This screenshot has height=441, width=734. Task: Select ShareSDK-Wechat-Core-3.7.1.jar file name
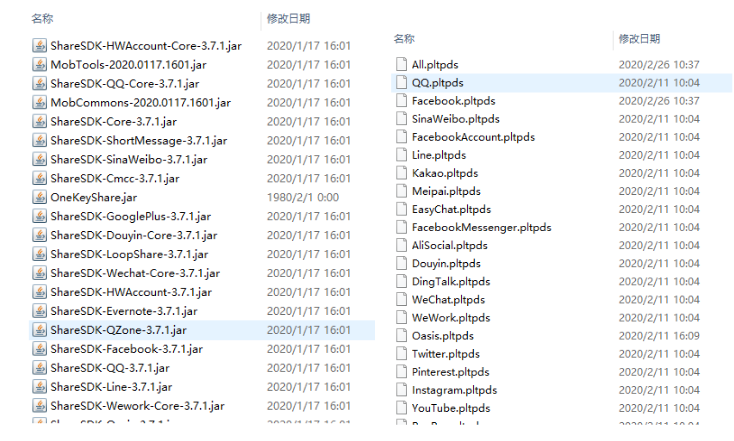[x=135, y=273]
